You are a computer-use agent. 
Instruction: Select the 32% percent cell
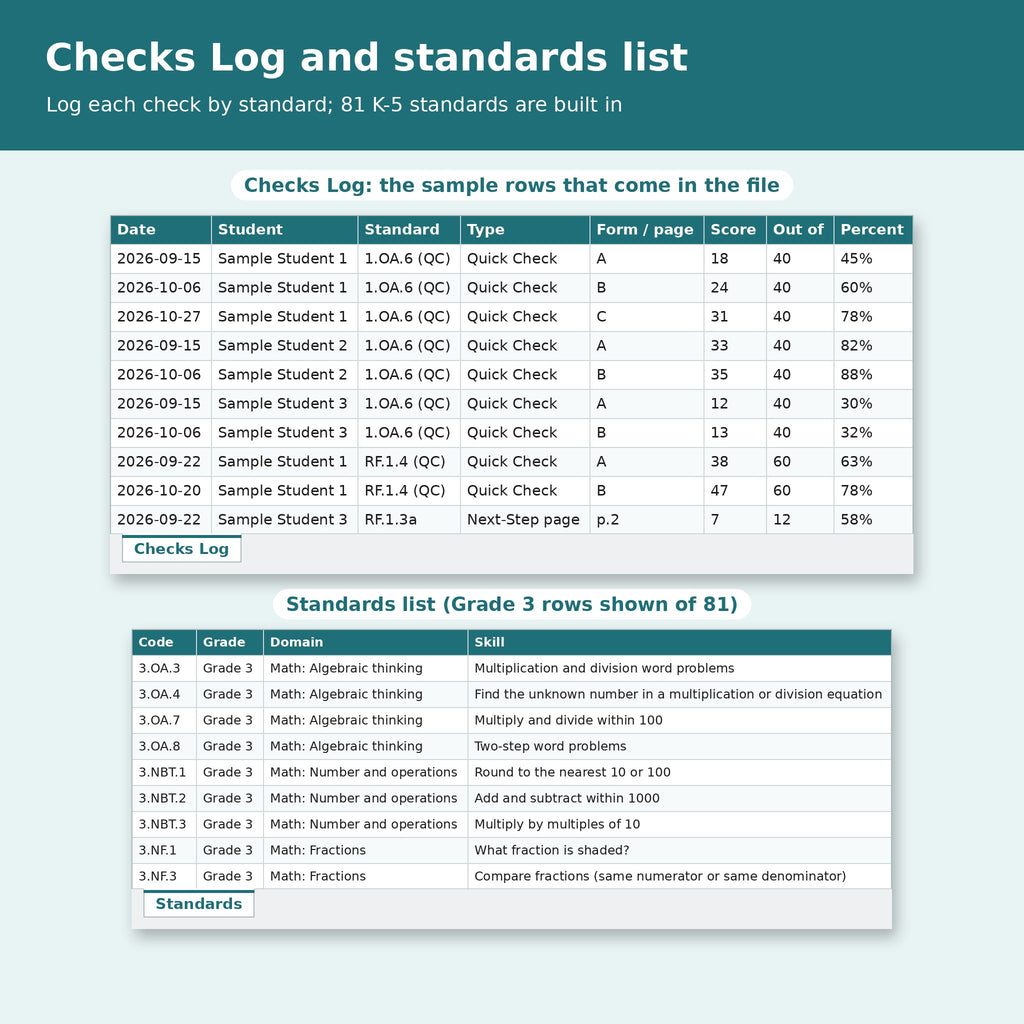click(873, 433)
